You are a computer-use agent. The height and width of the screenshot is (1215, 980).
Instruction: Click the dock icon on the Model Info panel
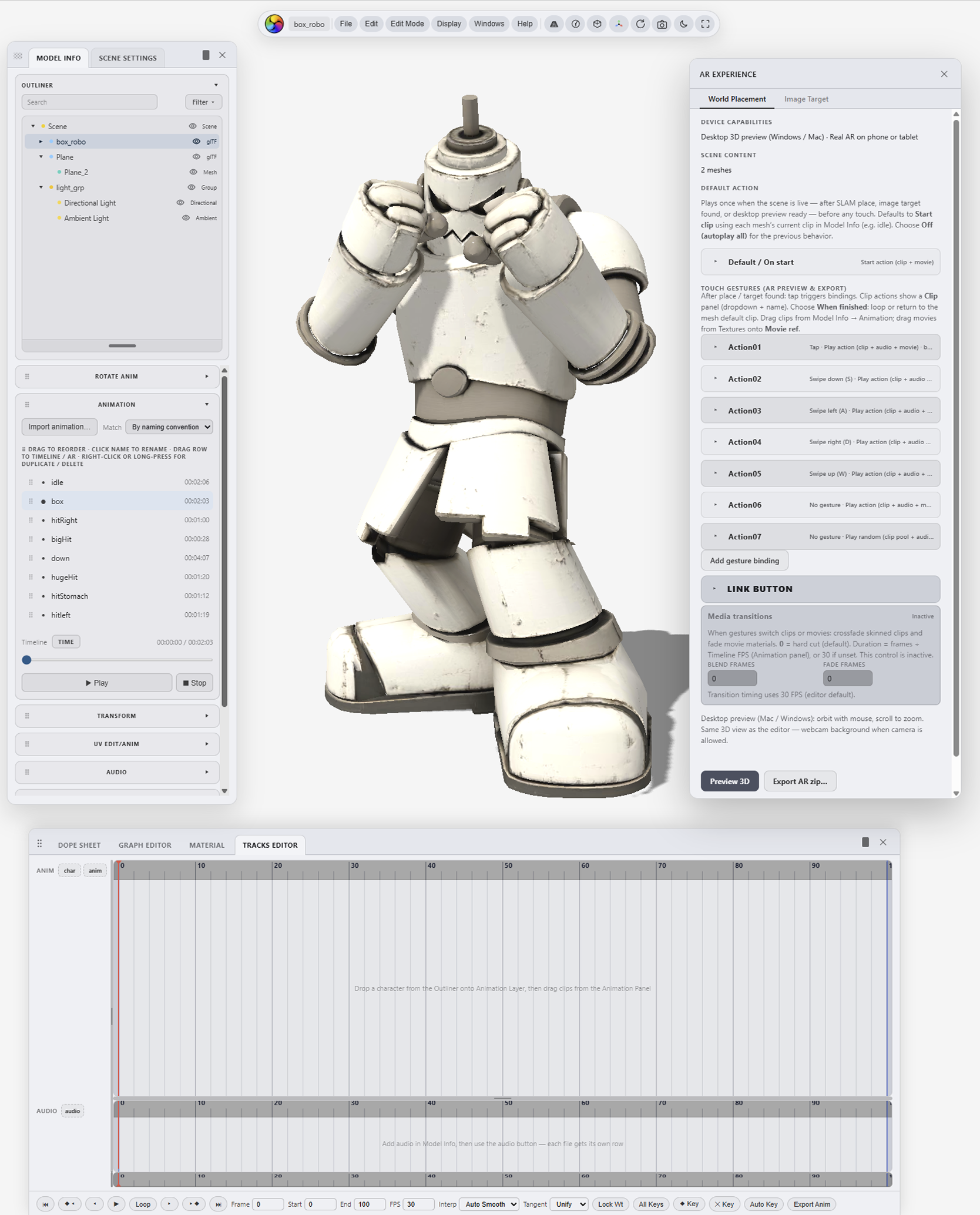coord(206,55)
